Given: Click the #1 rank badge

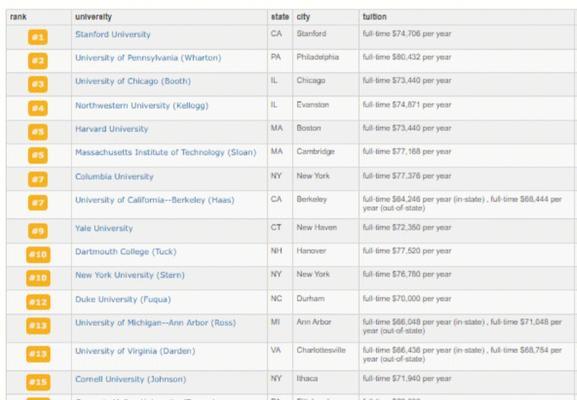Looking at the screenshot, I should [x=38, y=37].
